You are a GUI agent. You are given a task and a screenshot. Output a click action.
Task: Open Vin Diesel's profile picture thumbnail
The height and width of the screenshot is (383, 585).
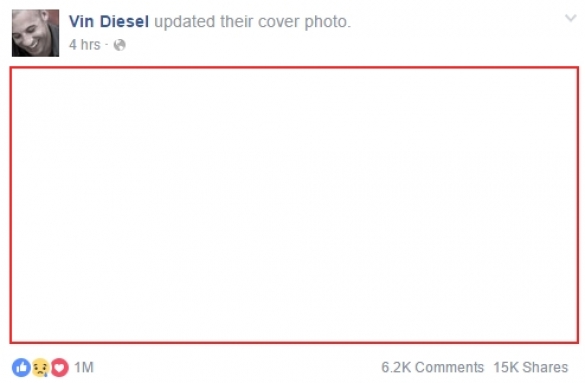35,33
